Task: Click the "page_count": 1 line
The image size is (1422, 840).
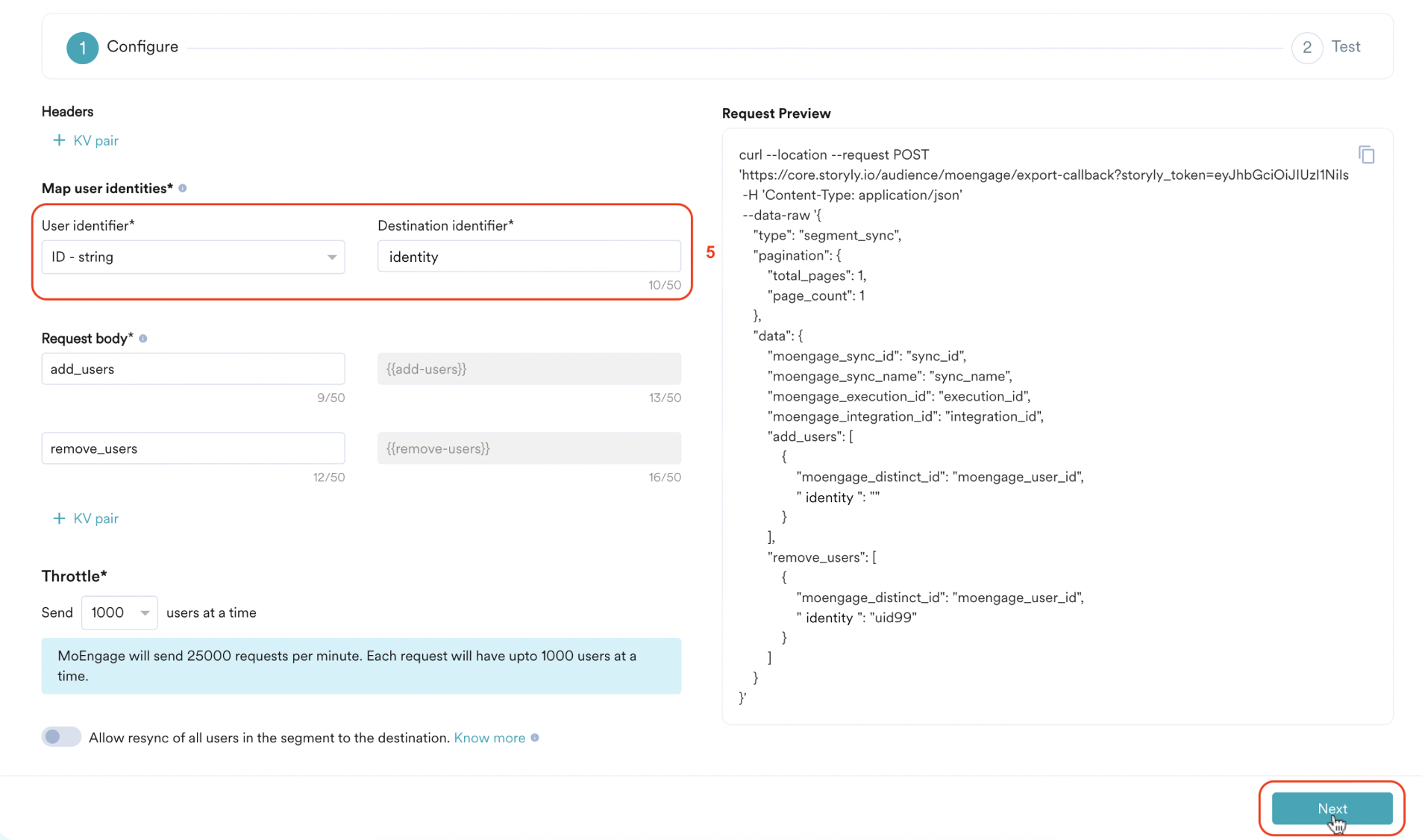Action: (815, 295)
